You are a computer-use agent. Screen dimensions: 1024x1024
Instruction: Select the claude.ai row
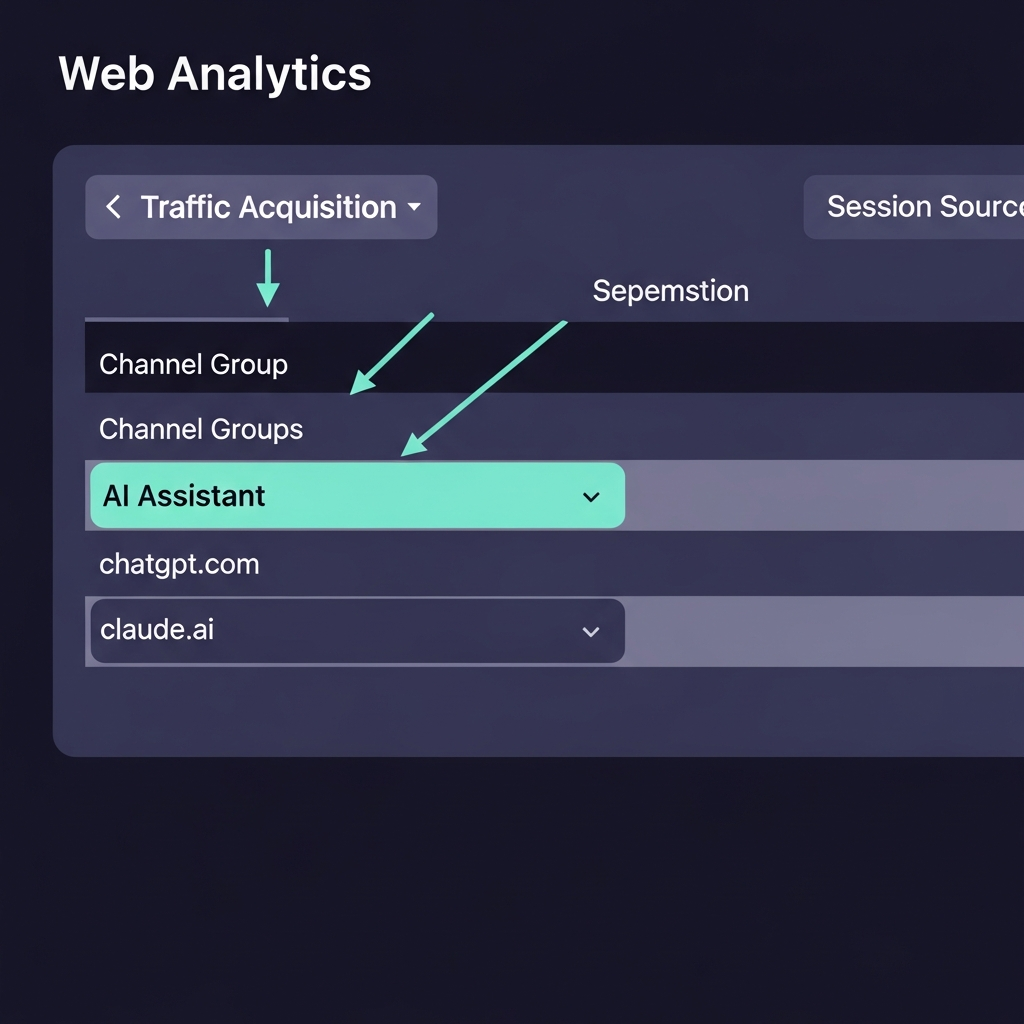357,631
